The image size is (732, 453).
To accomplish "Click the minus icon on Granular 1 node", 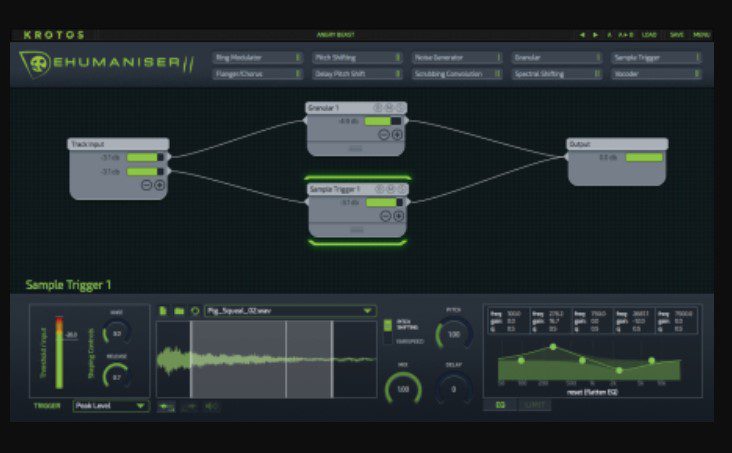I will [x=384, y=135].
